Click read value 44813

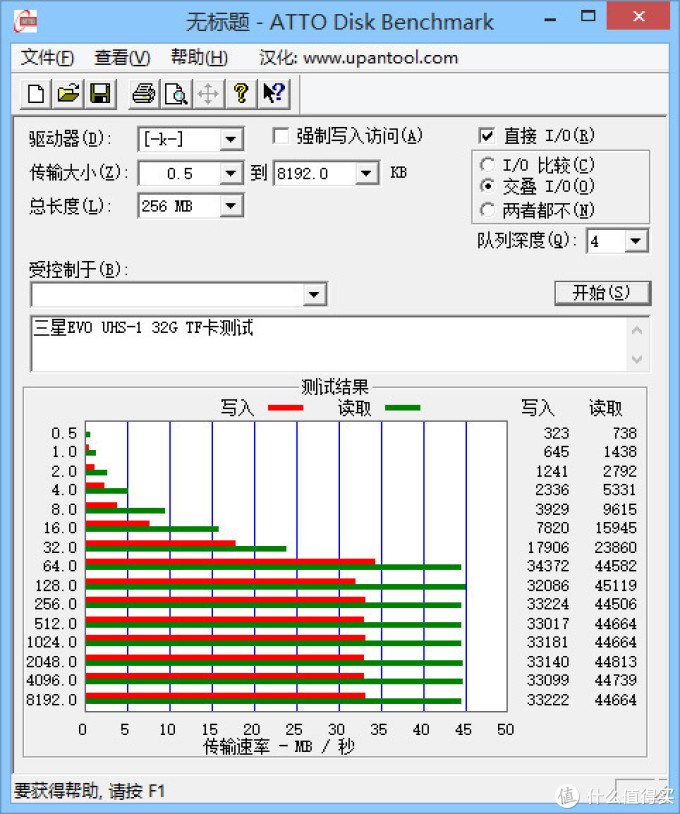(616, 661)
